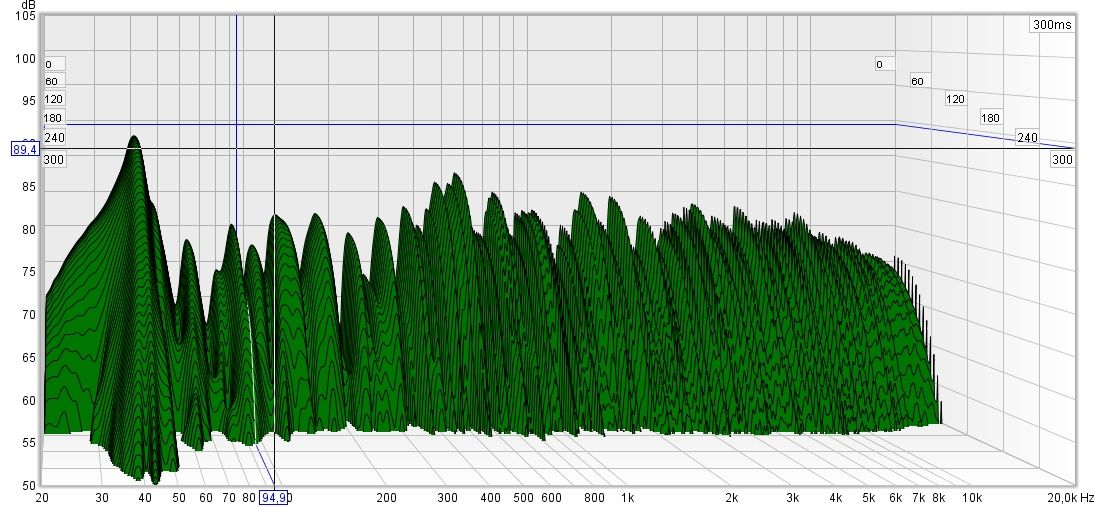Click the 40 Hz frequency axis label
This screenshot has width=1095, height=507.
click(x=145, y=498)
